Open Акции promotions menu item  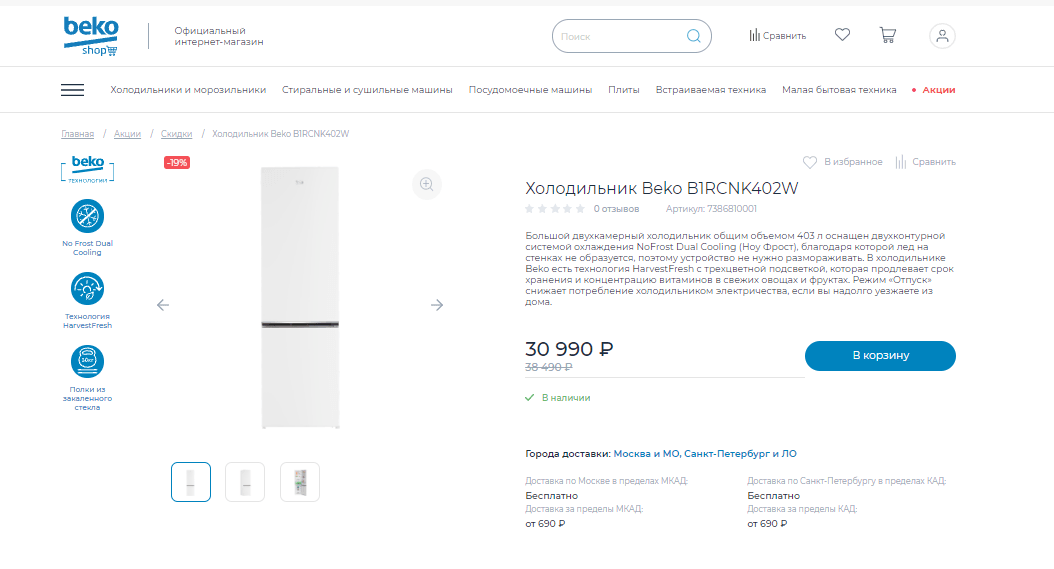(x=938, y=90)
